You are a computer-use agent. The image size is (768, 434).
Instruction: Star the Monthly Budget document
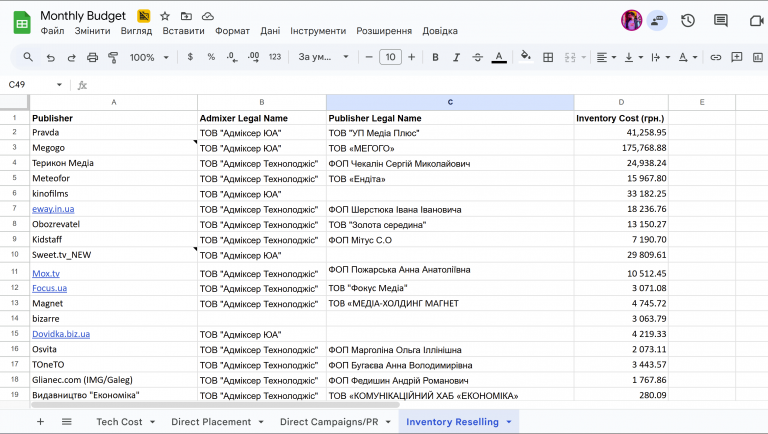point(165,16)
